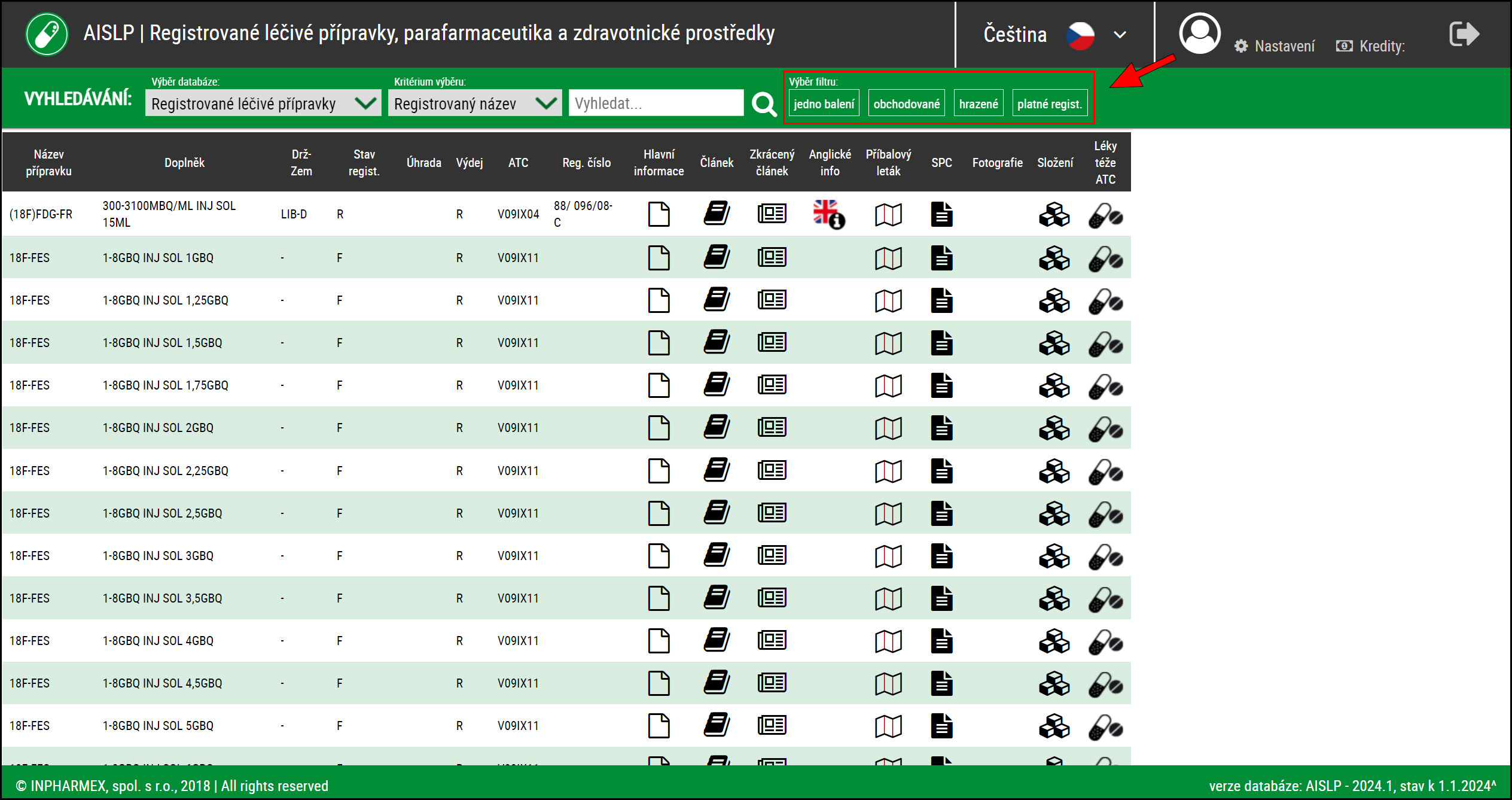The width and height of the screenshot is (1512, 800).
Task: Open Příbalový leták for 18F-FES 4,5GBQ row
Action: 888,684
